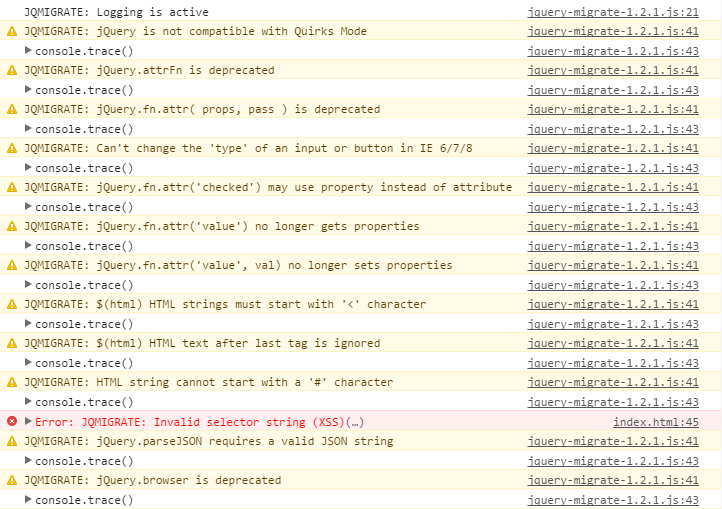Select 'parseJSON requires a valid JSON string' text
The width and height of the screenshot is (722, 509).
[268, 441]
